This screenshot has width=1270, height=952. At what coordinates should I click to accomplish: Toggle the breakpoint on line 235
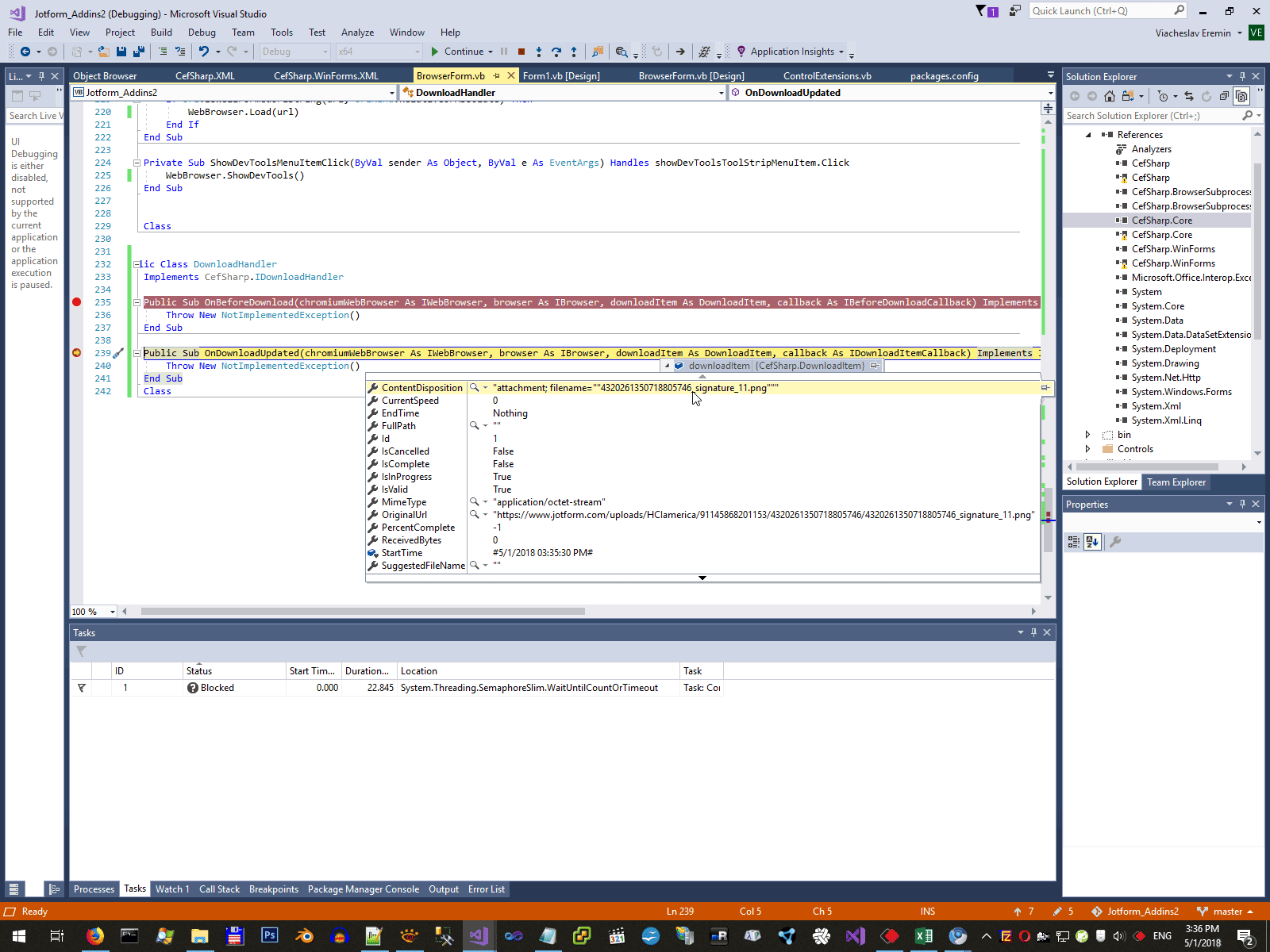click(77, 302)
